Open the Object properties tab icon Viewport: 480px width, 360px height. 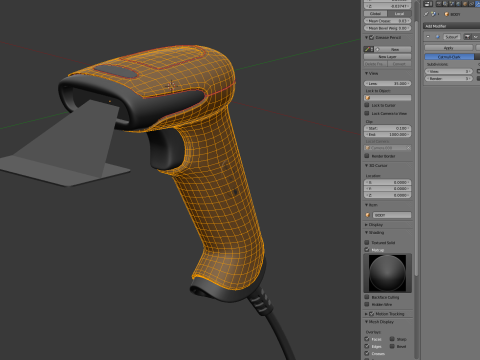click(x=465, y=4)
